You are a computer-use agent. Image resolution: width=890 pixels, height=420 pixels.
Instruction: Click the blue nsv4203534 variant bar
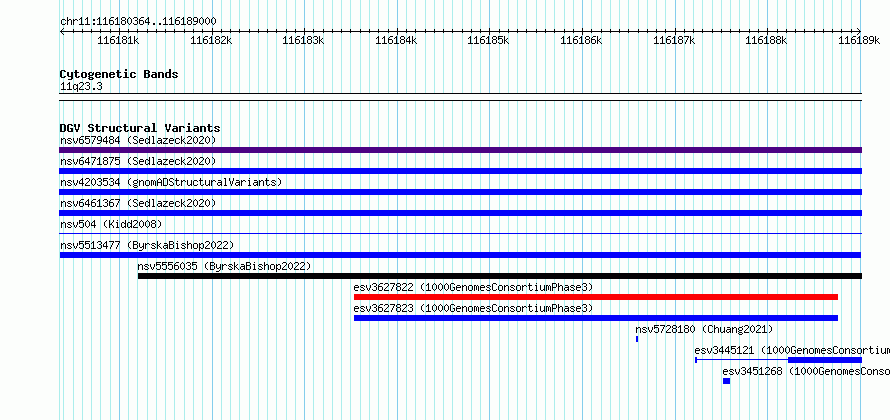click(460, 192)
